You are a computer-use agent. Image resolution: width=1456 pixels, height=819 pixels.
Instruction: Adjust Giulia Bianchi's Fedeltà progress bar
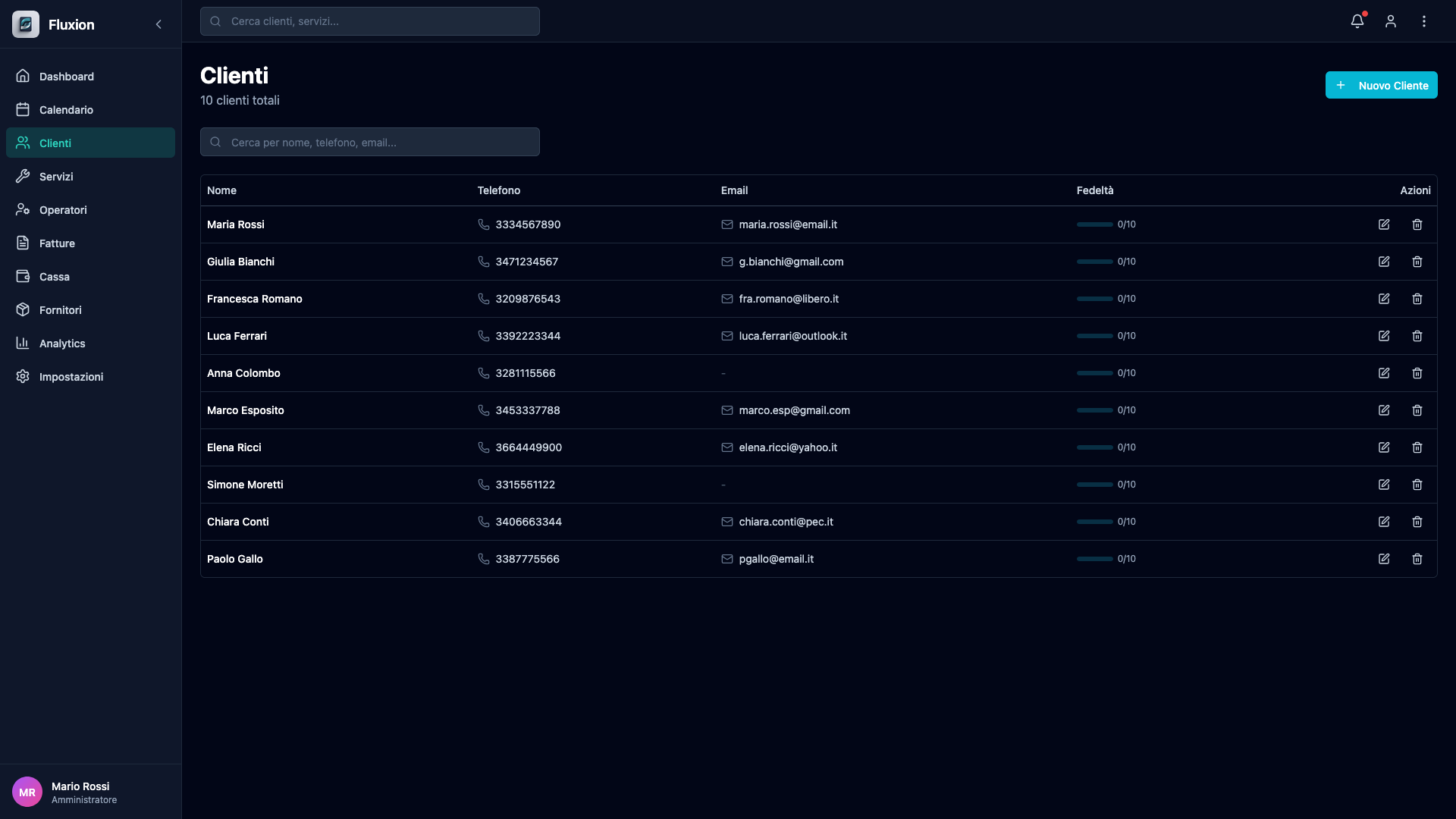click(1095, 261)
